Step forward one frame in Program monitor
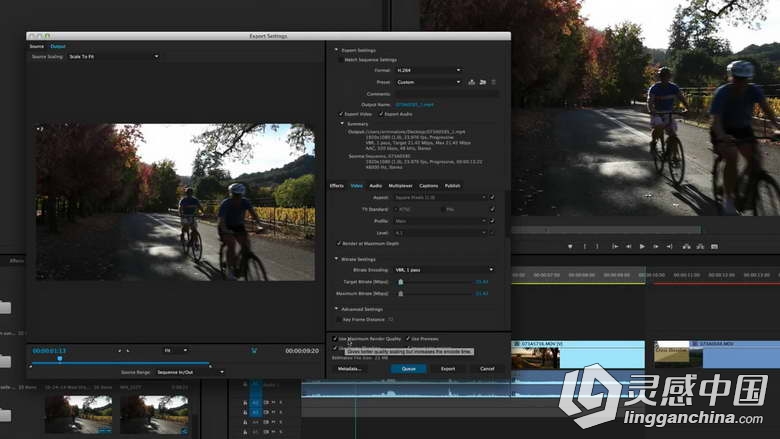The image size is (780, 439). click(656, 247)
